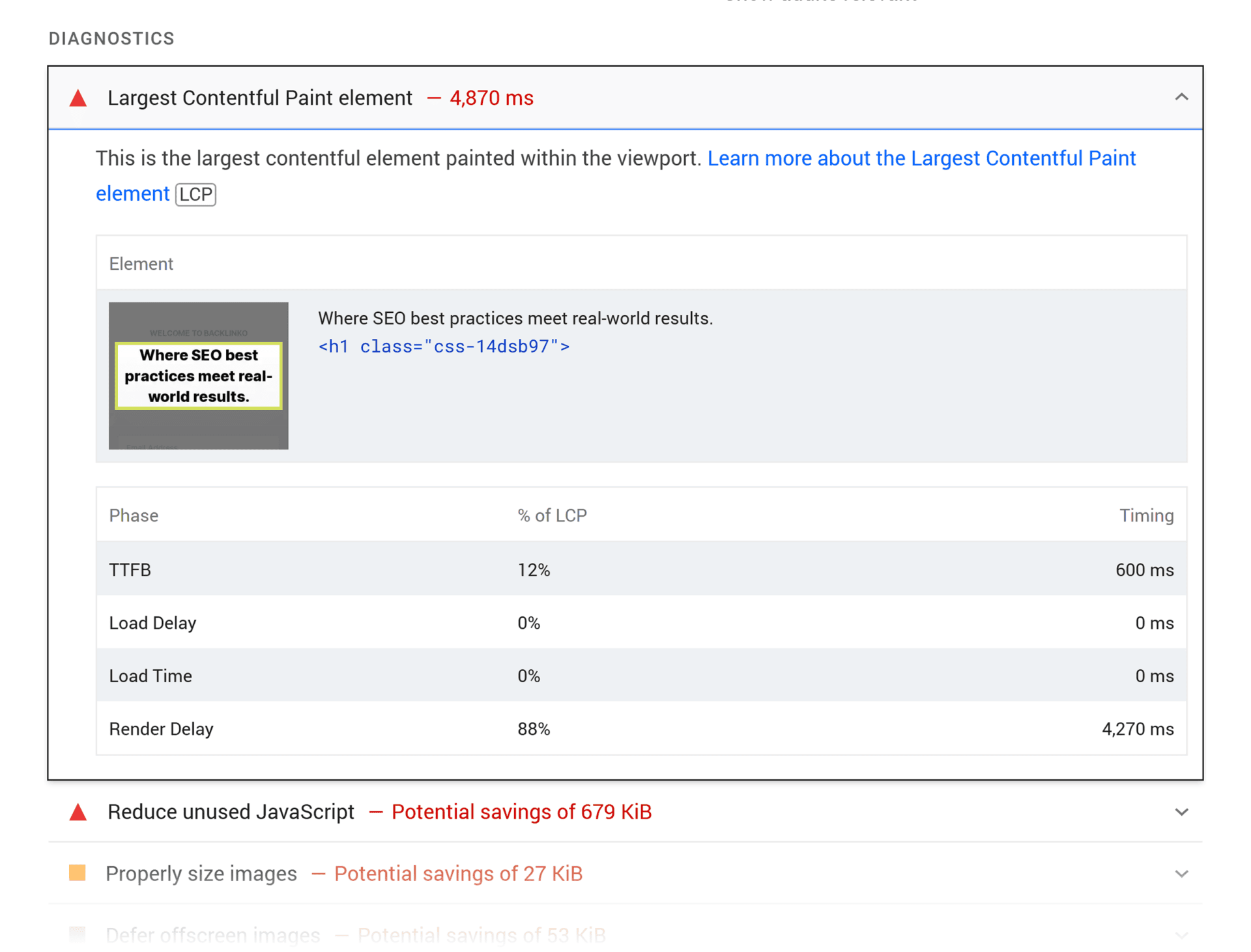
Task: Click the red warning triangle for Largest Contentful Paint
Action: (x=77, y=98)
